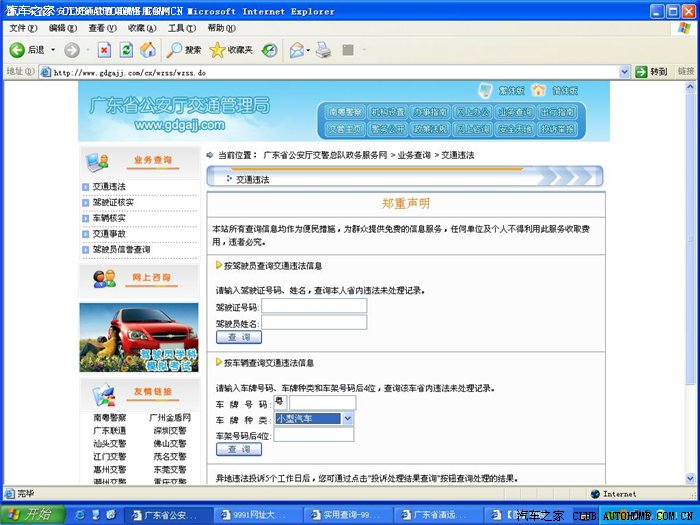This screenshot has height=525, width=700.
Task: Click the Refresh page icon
Action: pos(126,49)
